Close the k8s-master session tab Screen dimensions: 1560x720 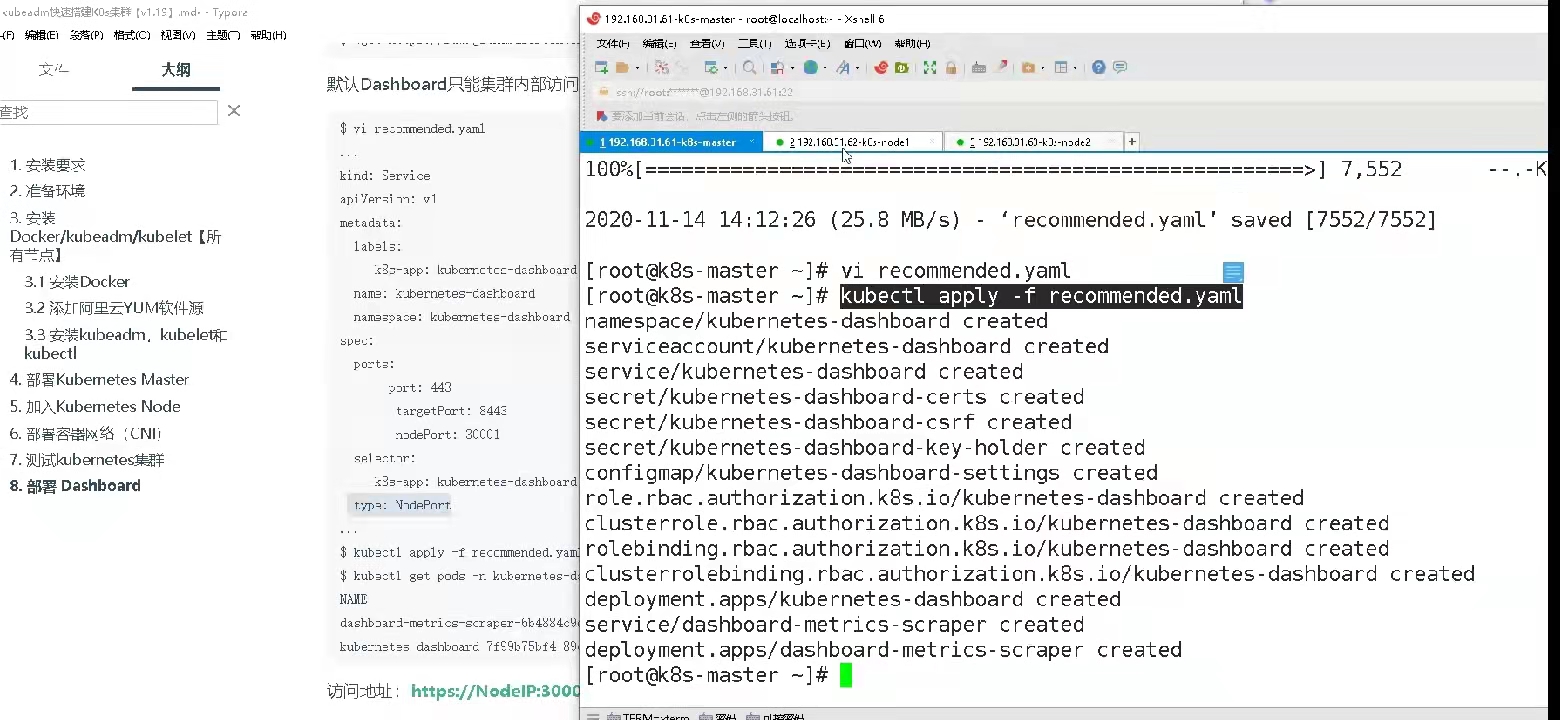point(752,142)
